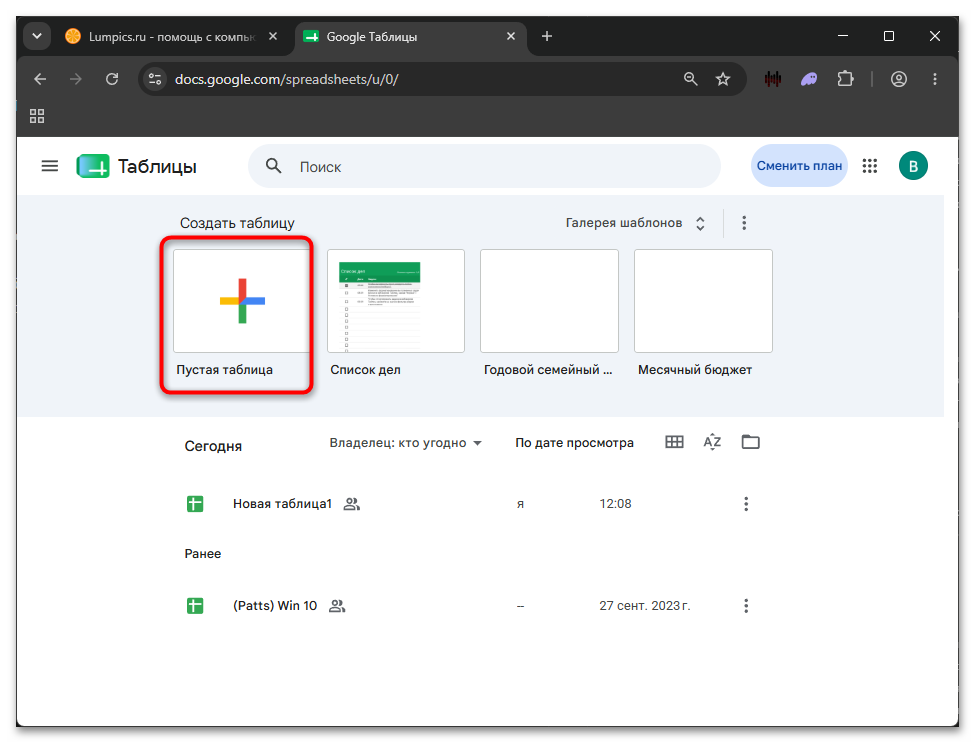This screenshot has height=743, width=975.
Task: Open the bookmarks bar apps grid icon
Action: click(37, 116)
